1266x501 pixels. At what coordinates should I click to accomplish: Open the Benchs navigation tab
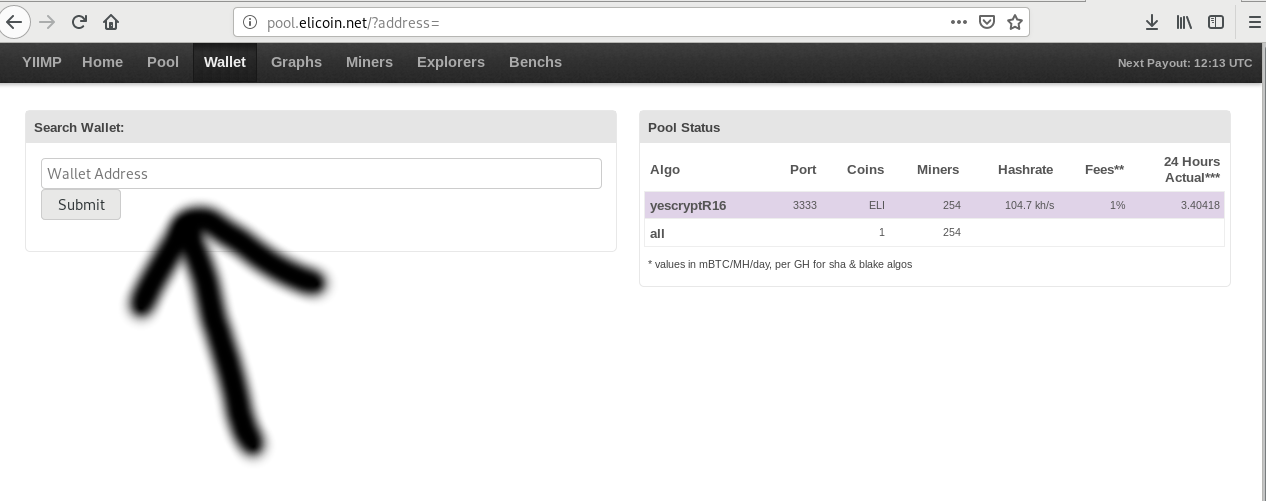tap(535, 62)
